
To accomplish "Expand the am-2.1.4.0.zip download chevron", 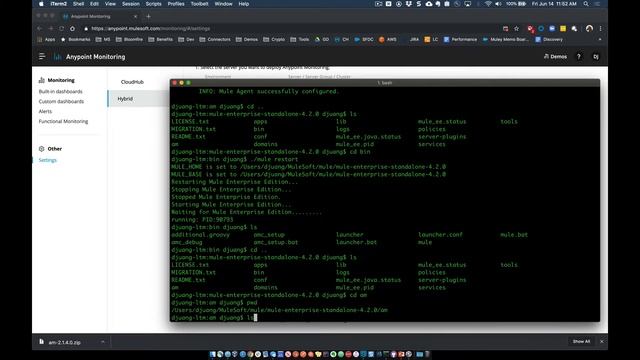I will [102, 342].
